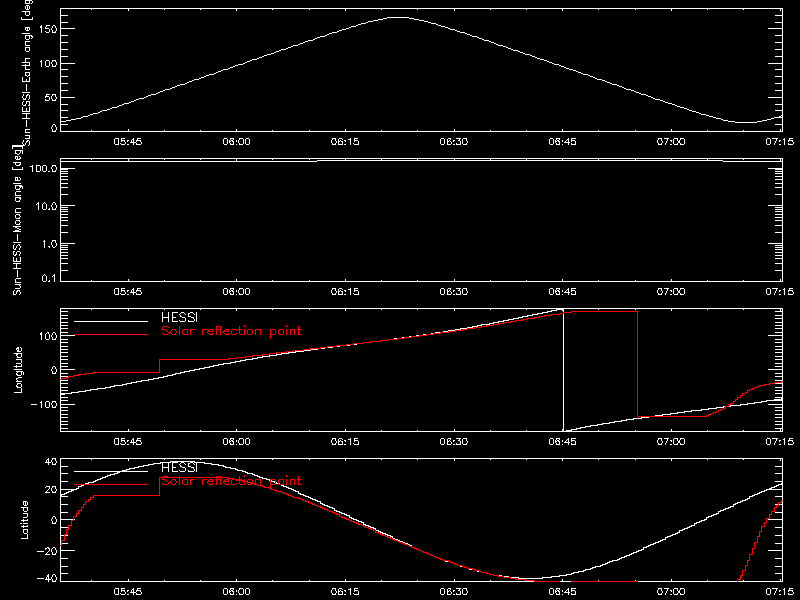Image resolution: width=800 pixels, height=600 pixels.
Task: Select red 'Solar reflection point' label in Longitude panel
Action: point(231,331)
